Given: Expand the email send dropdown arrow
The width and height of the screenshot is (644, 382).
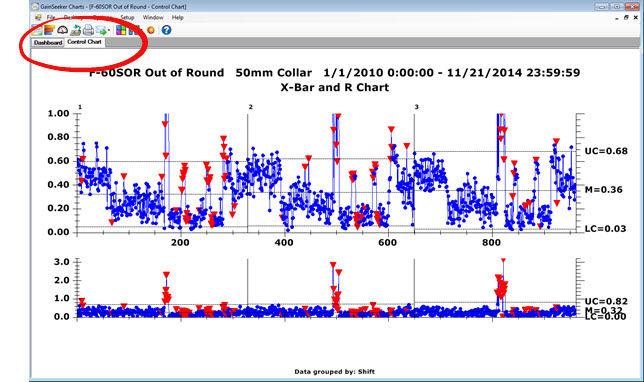Looking at the screenshot, I should [x=109, y=30].
